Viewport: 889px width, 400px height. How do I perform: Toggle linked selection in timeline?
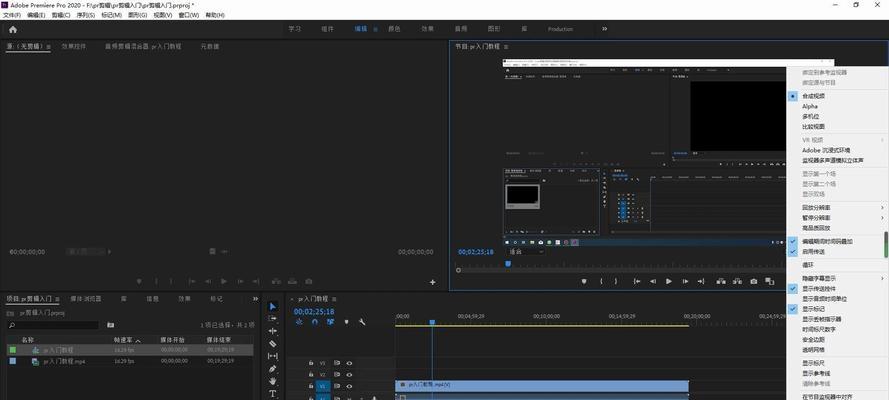(x=331, y=322)
